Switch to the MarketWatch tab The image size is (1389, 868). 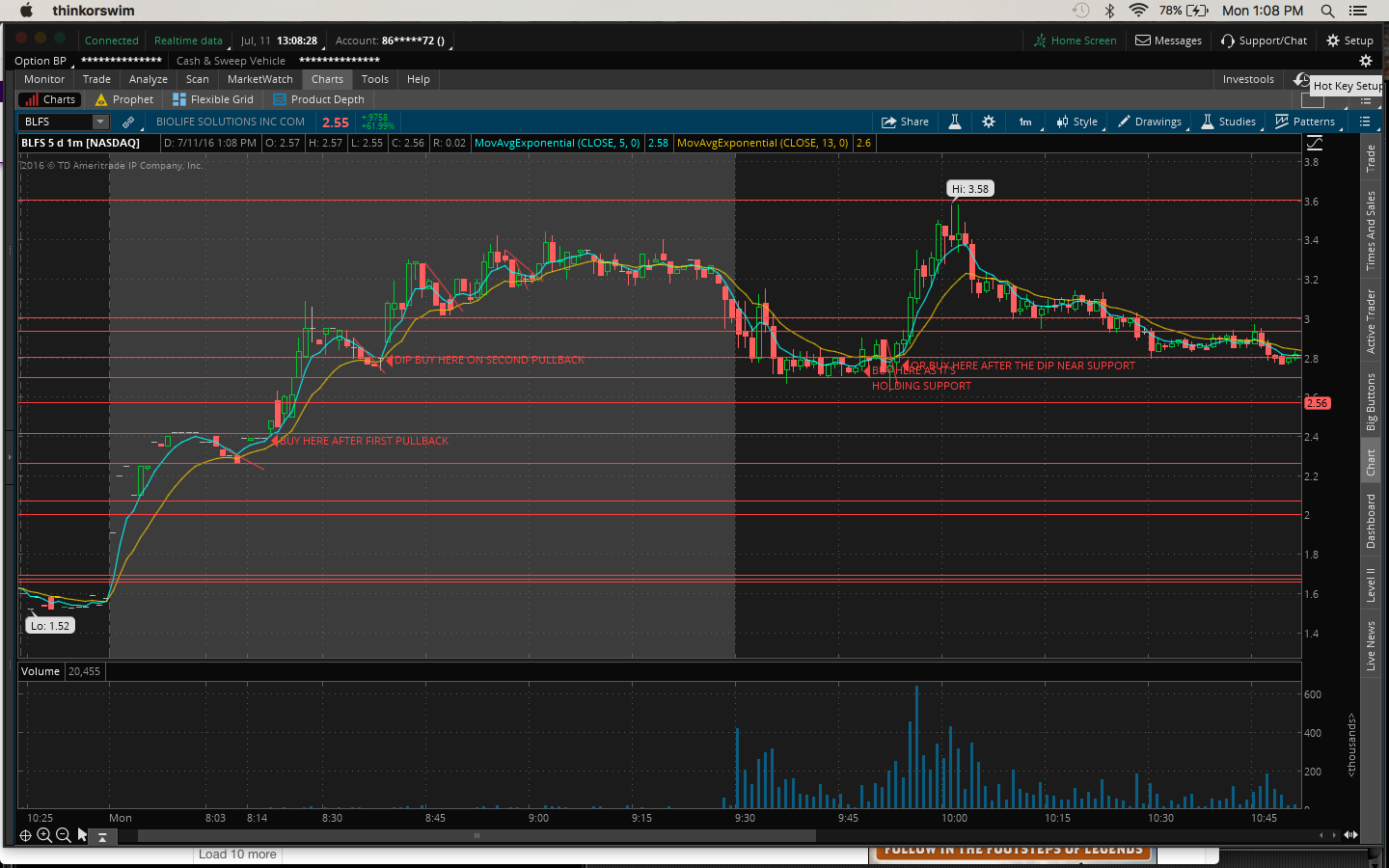[x=259, y=79]
